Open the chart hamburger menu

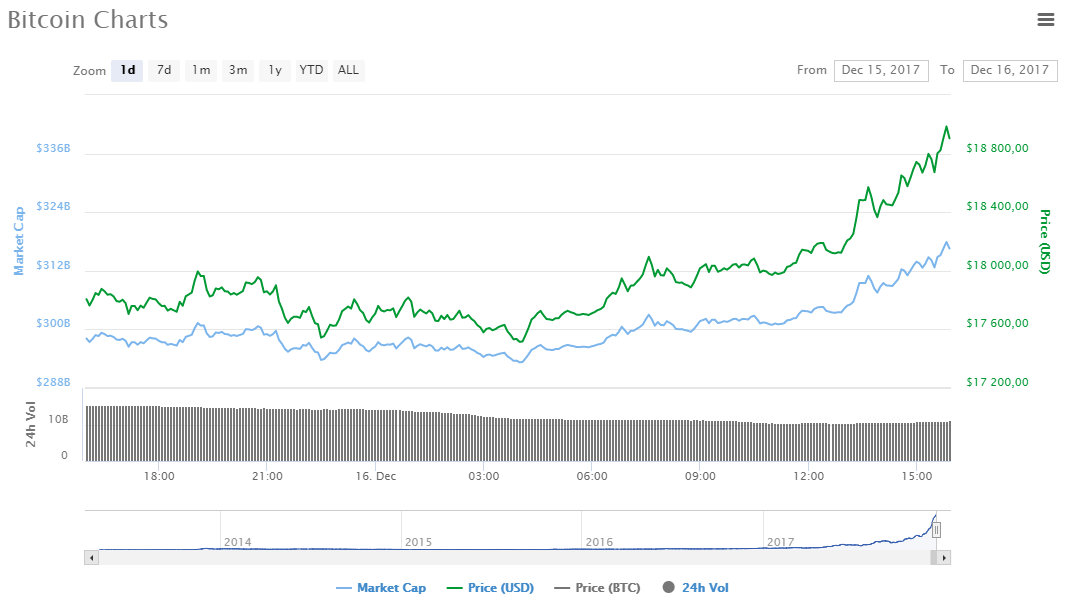coord(1046,19)
